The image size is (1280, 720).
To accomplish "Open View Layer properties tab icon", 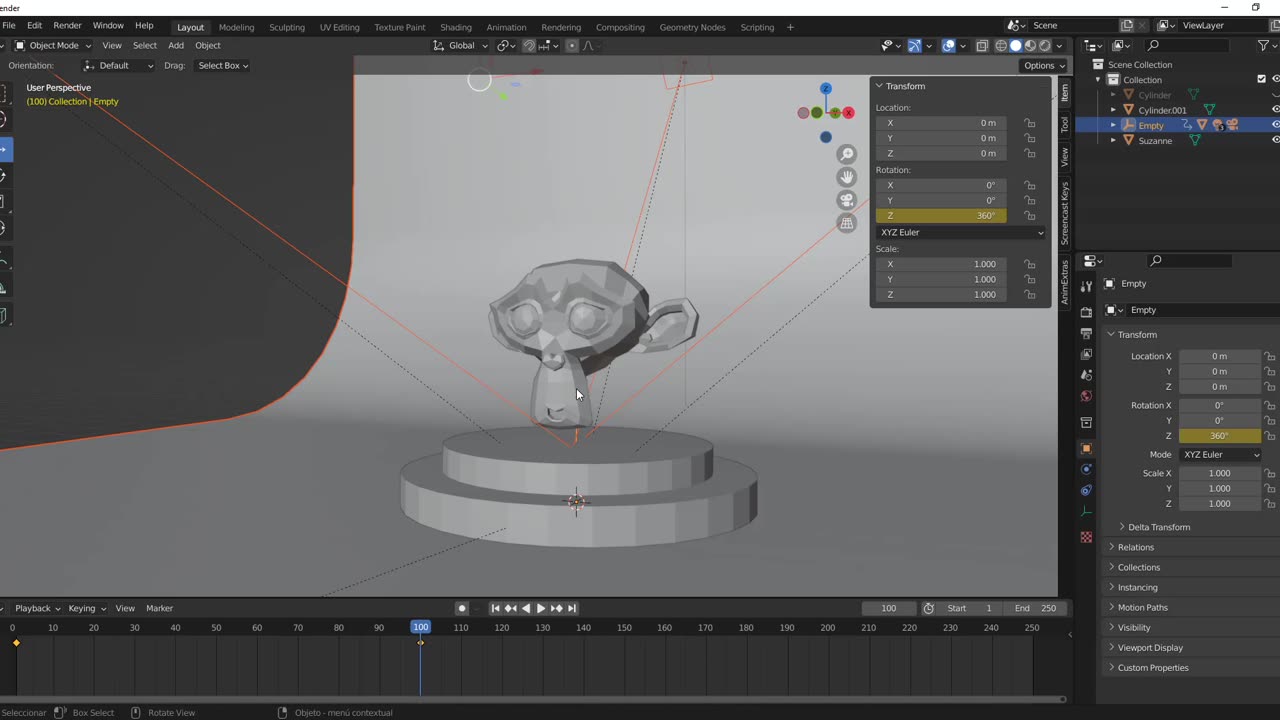I will [x=1086, y=354].
